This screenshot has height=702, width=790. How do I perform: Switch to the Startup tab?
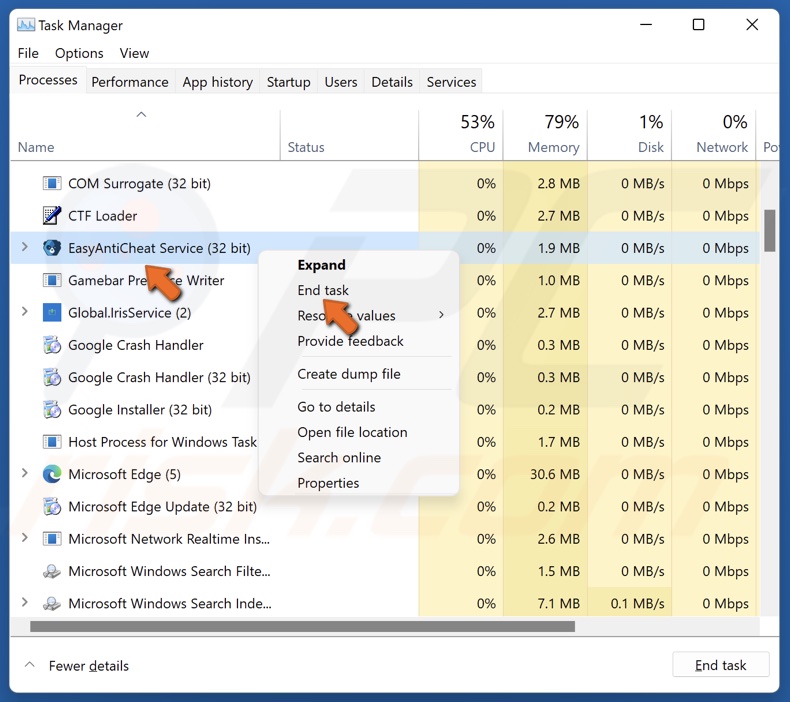click(289, 82)
